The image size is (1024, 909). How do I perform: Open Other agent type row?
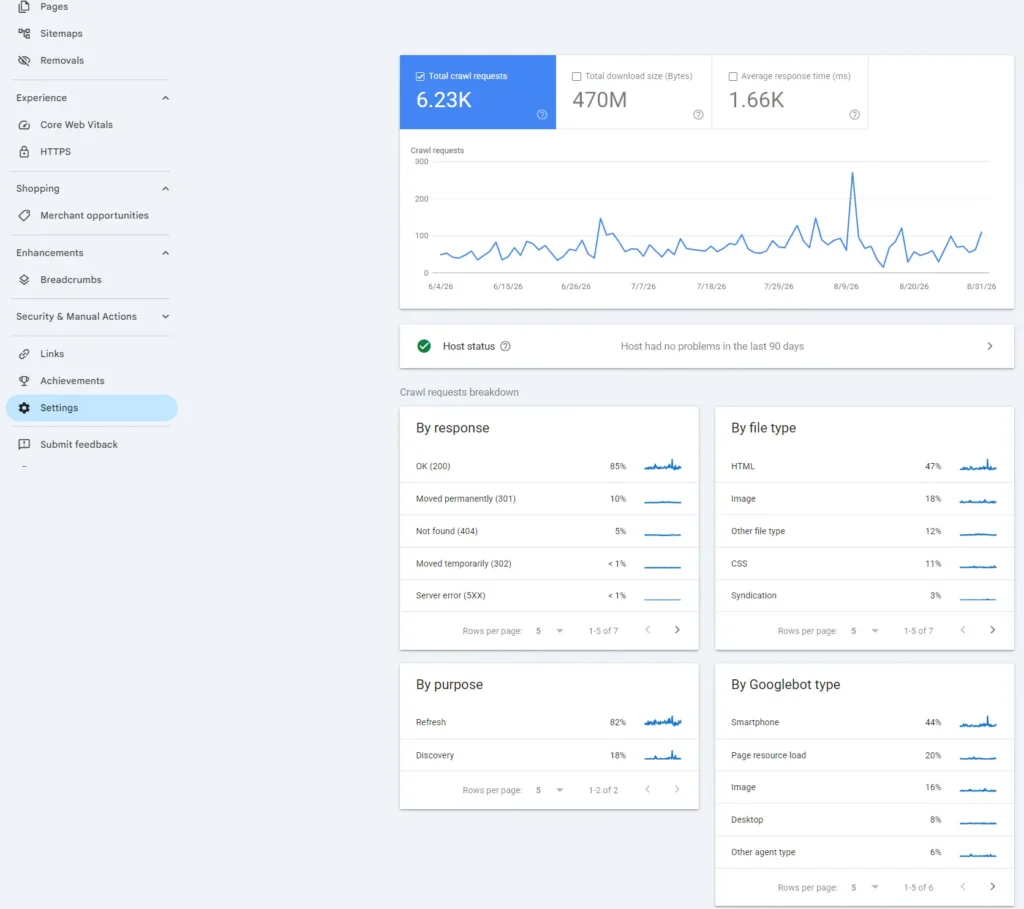[x=864, y=852]
